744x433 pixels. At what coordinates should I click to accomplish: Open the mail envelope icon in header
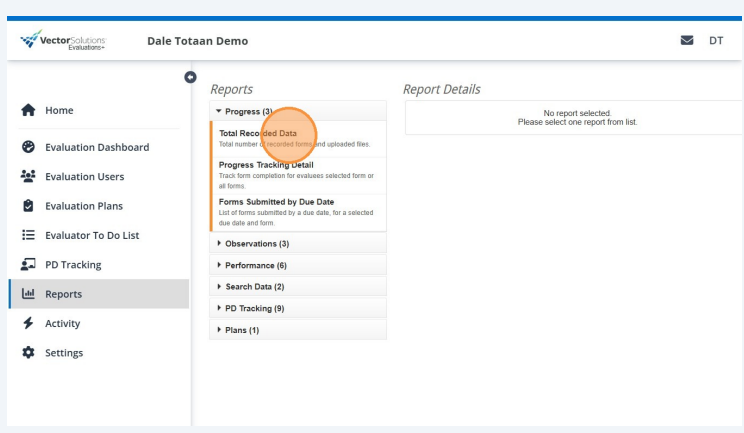coord(687,40)
